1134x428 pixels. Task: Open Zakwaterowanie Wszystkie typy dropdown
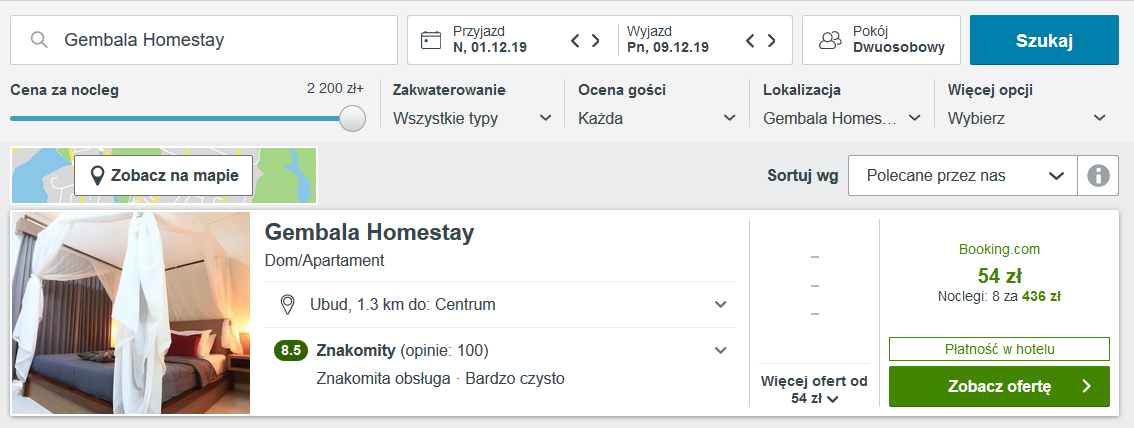point(471,119)
